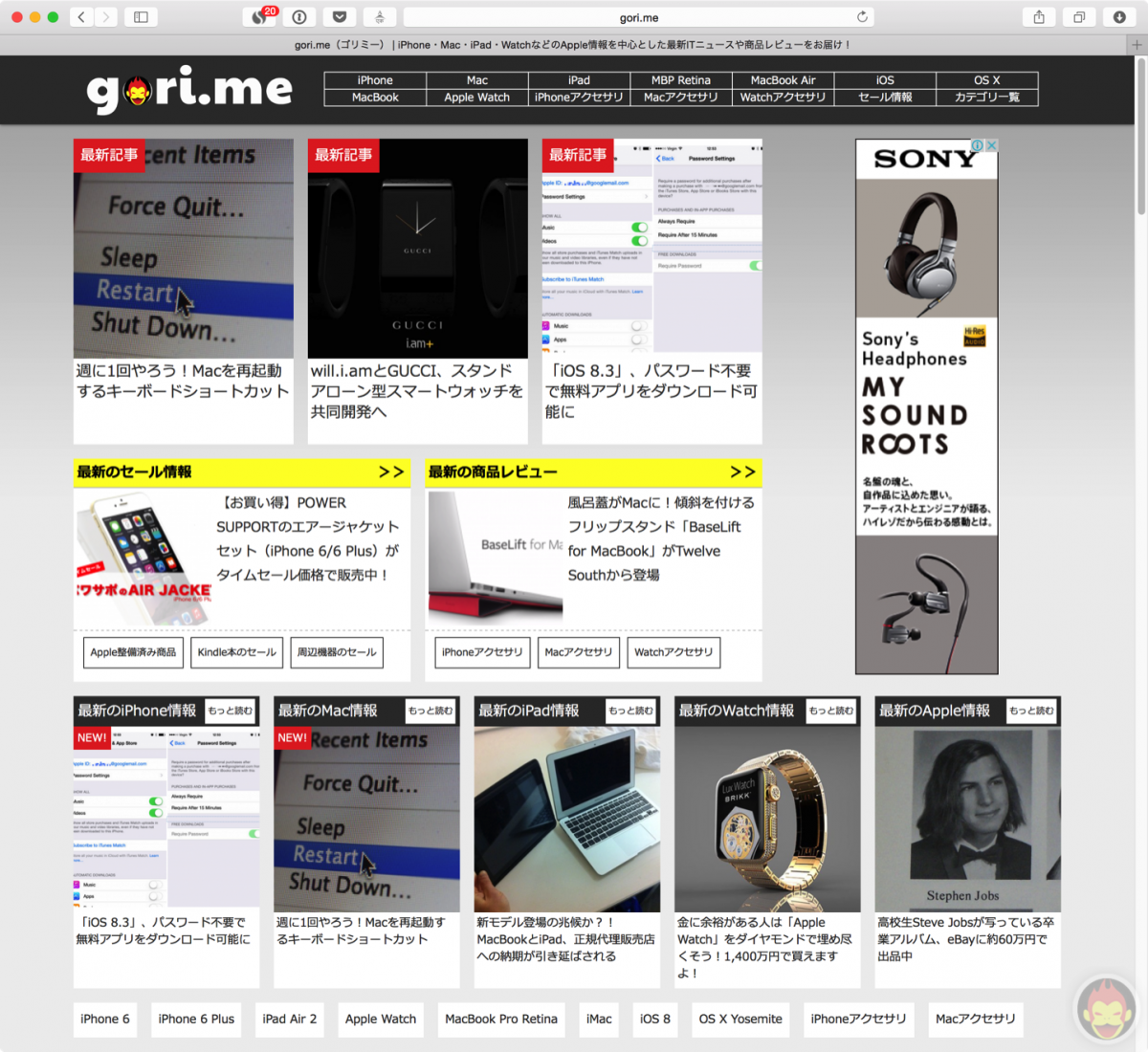Expand latest product reviews with >> arrows
Viewport: 1148px width, 1052px height.
[x=742, y=471]
